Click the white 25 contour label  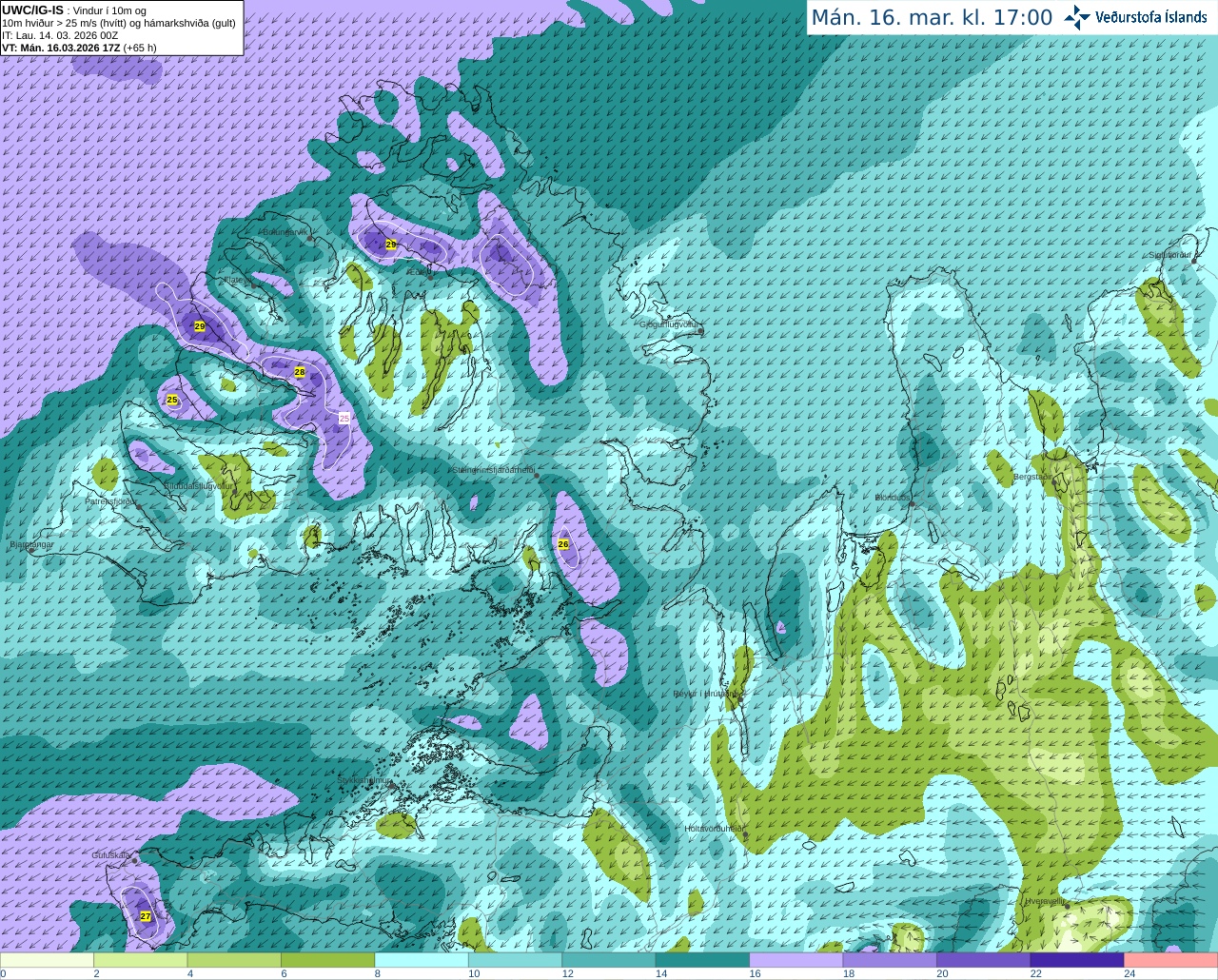click(344, 418)
